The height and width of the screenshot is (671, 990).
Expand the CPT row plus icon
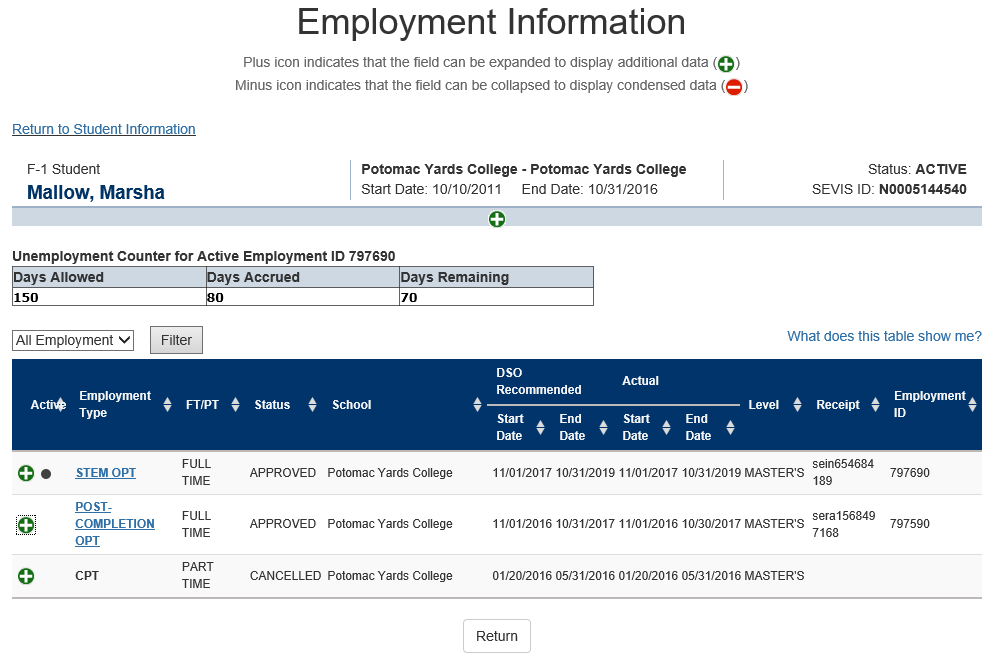click(x=26, y=576)
